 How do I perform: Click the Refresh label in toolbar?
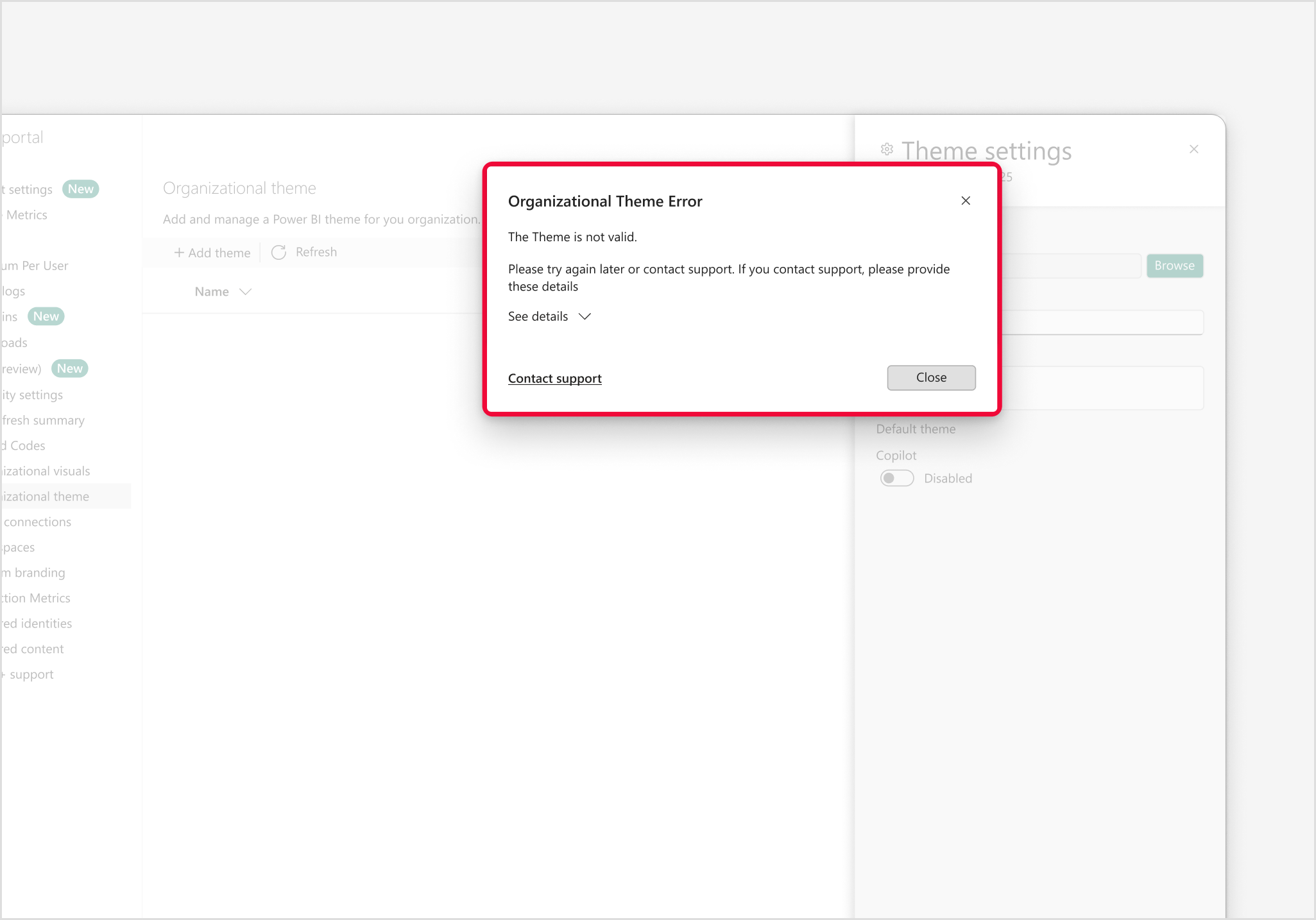click(x=316, y=252)
